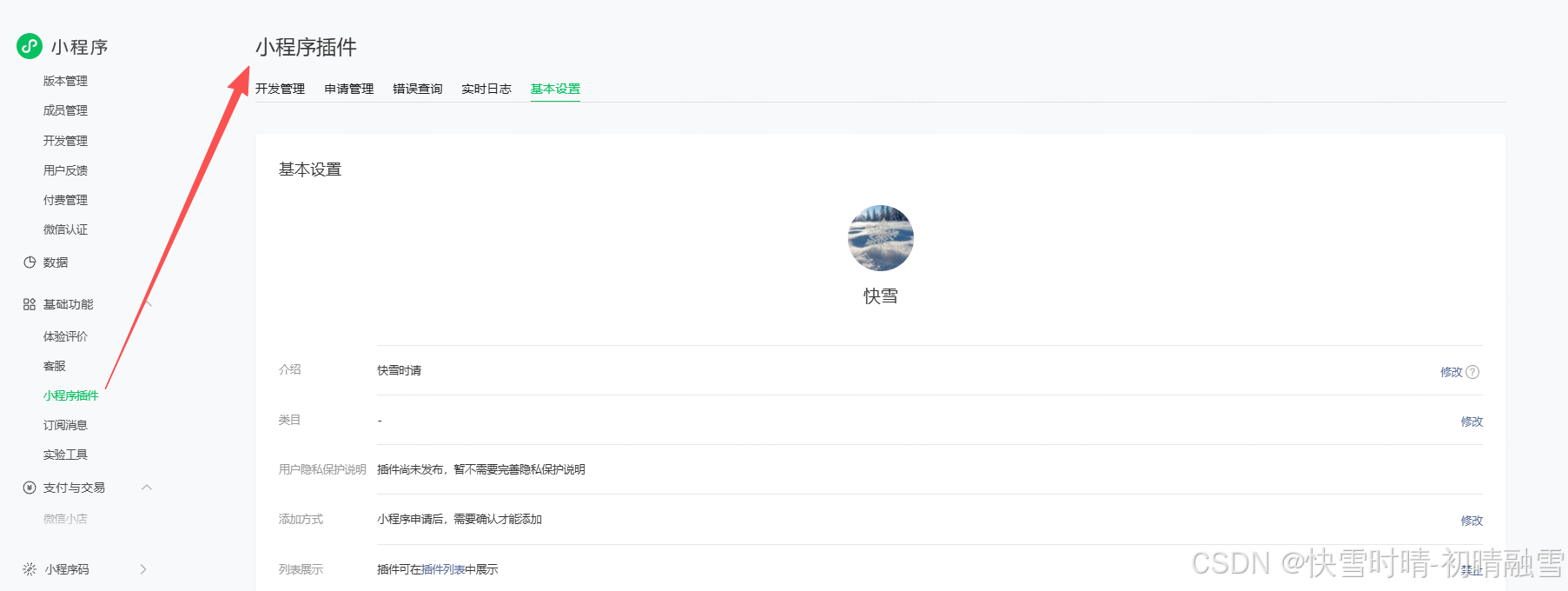Open 客服 in the sidebar
This screenshot has width=1568, height=591.
point(55,366)
